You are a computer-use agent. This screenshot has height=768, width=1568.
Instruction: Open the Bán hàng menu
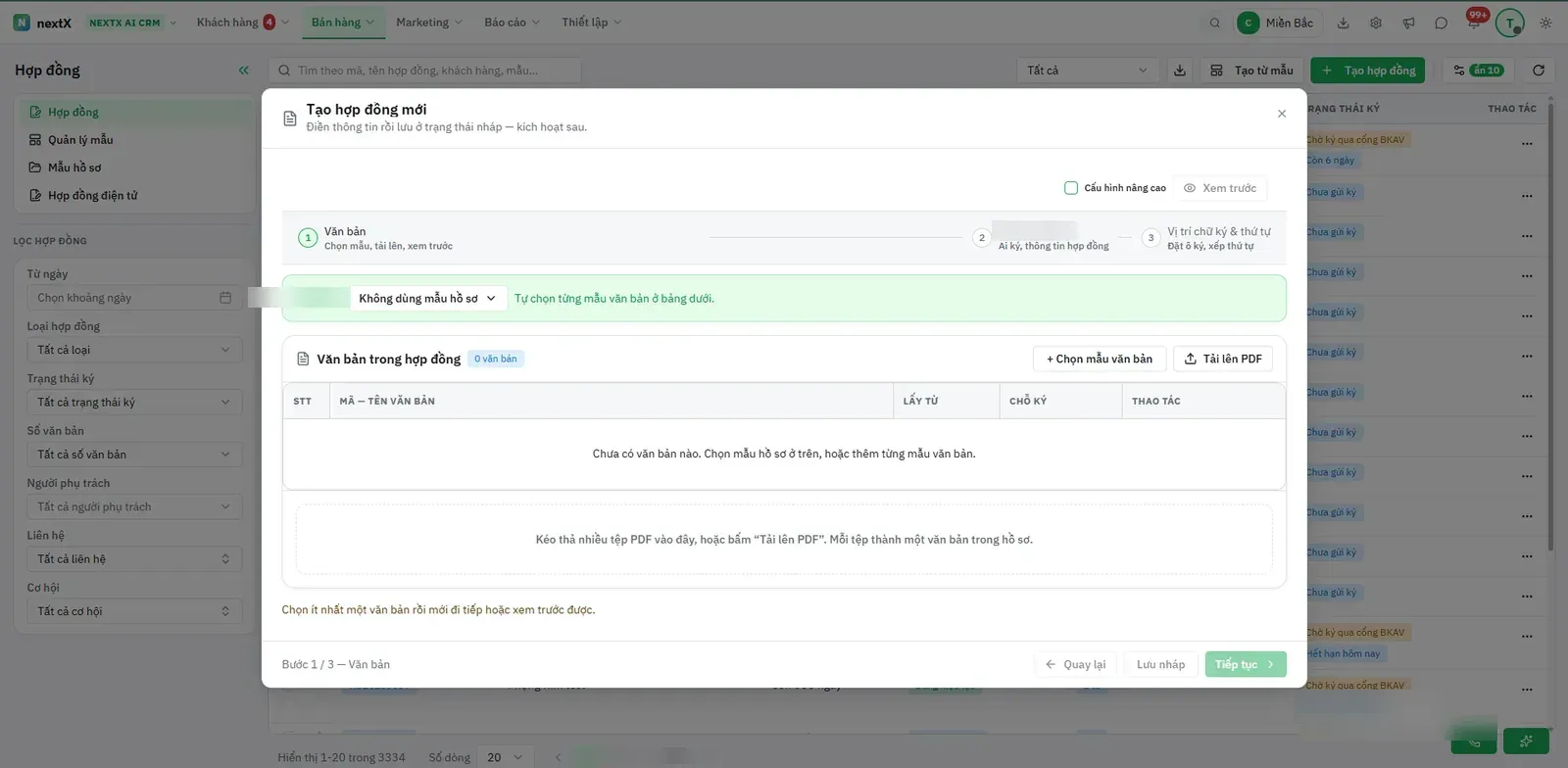pos(343,23)
